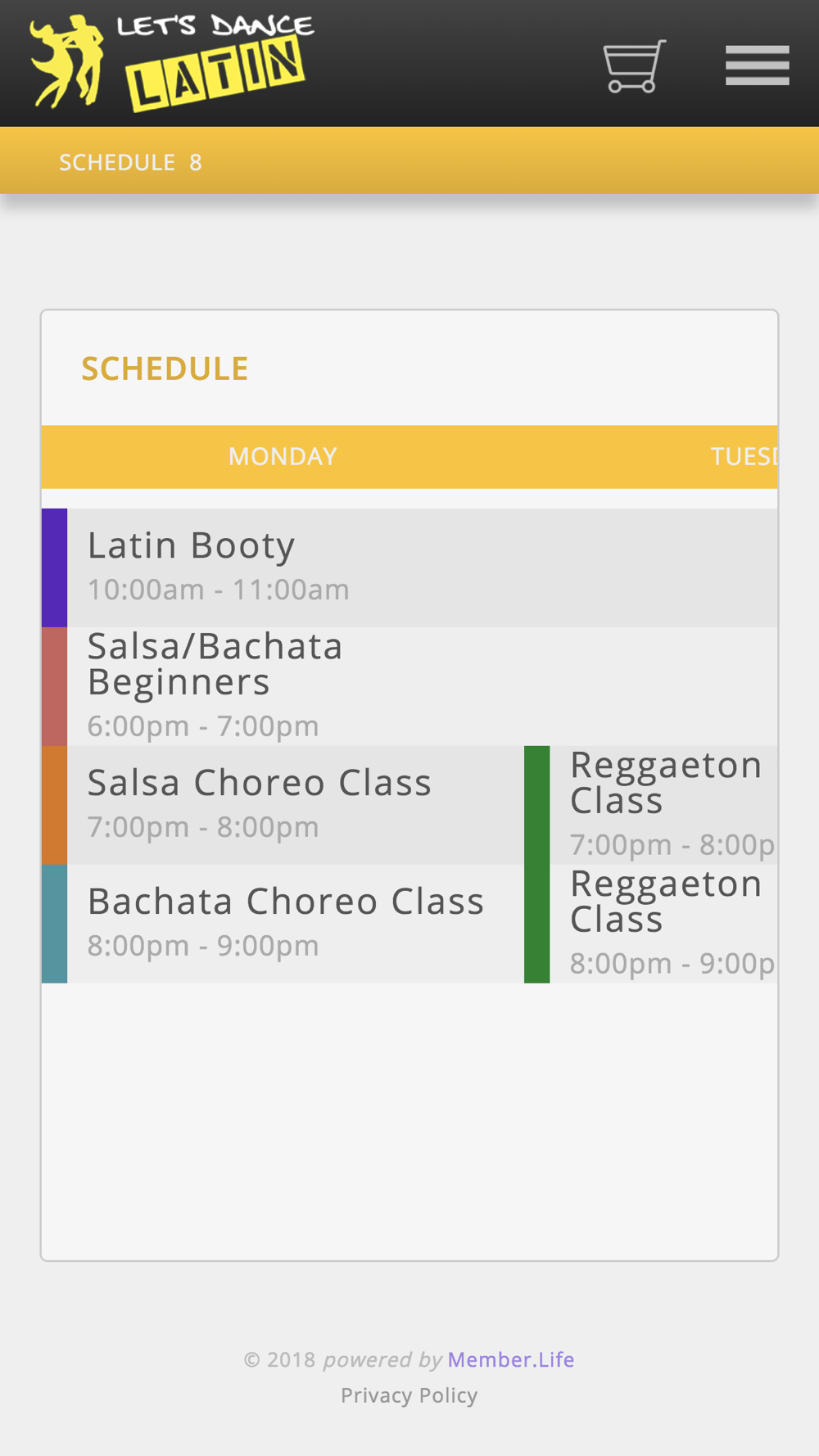Follow the Member.Life link
Viewport: 819px width, 1456px height.
point(511,1359)
